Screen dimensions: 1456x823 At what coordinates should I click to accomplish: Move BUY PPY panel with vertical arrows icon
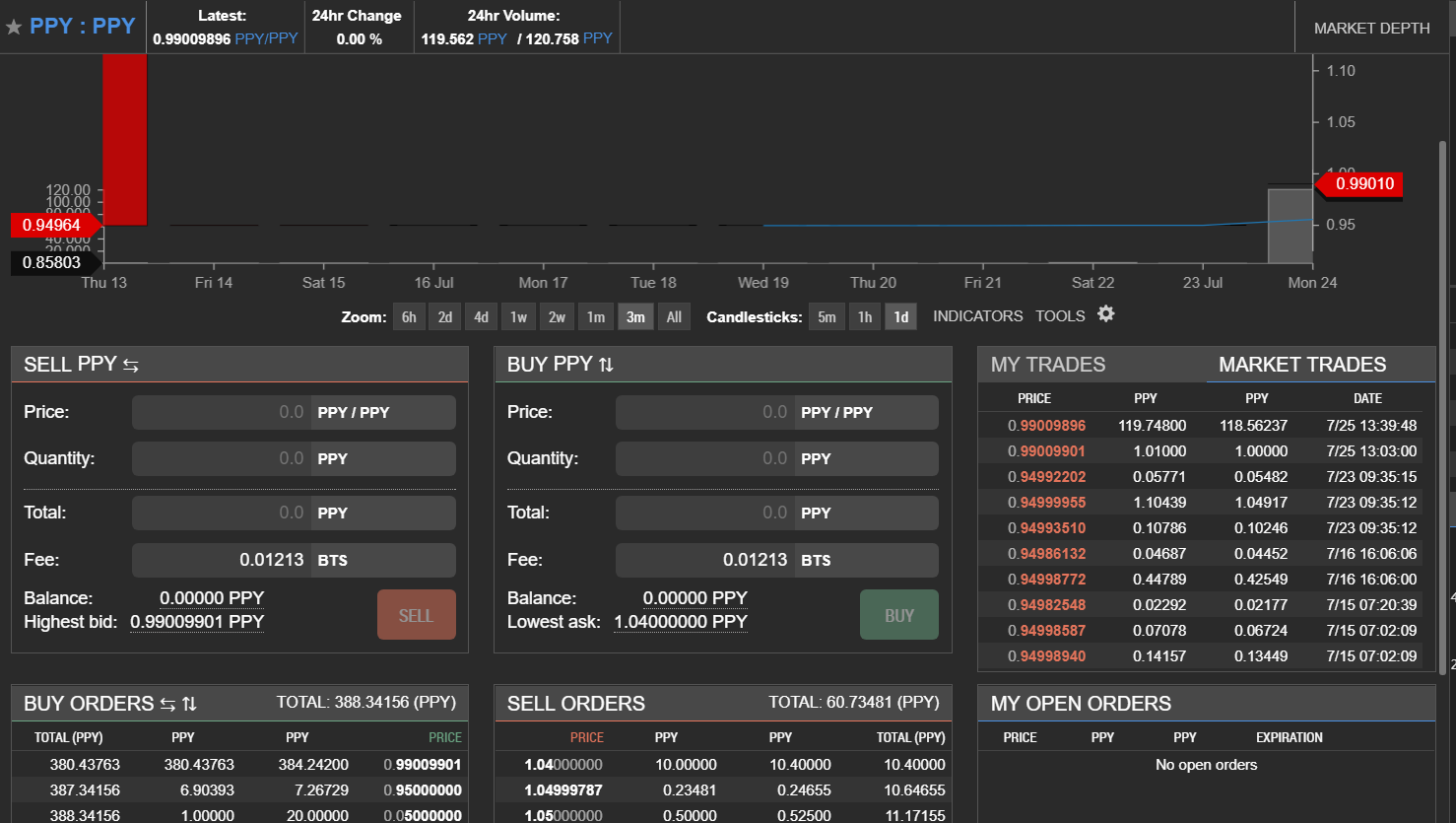pyautogui.click(x=606, y=365)
